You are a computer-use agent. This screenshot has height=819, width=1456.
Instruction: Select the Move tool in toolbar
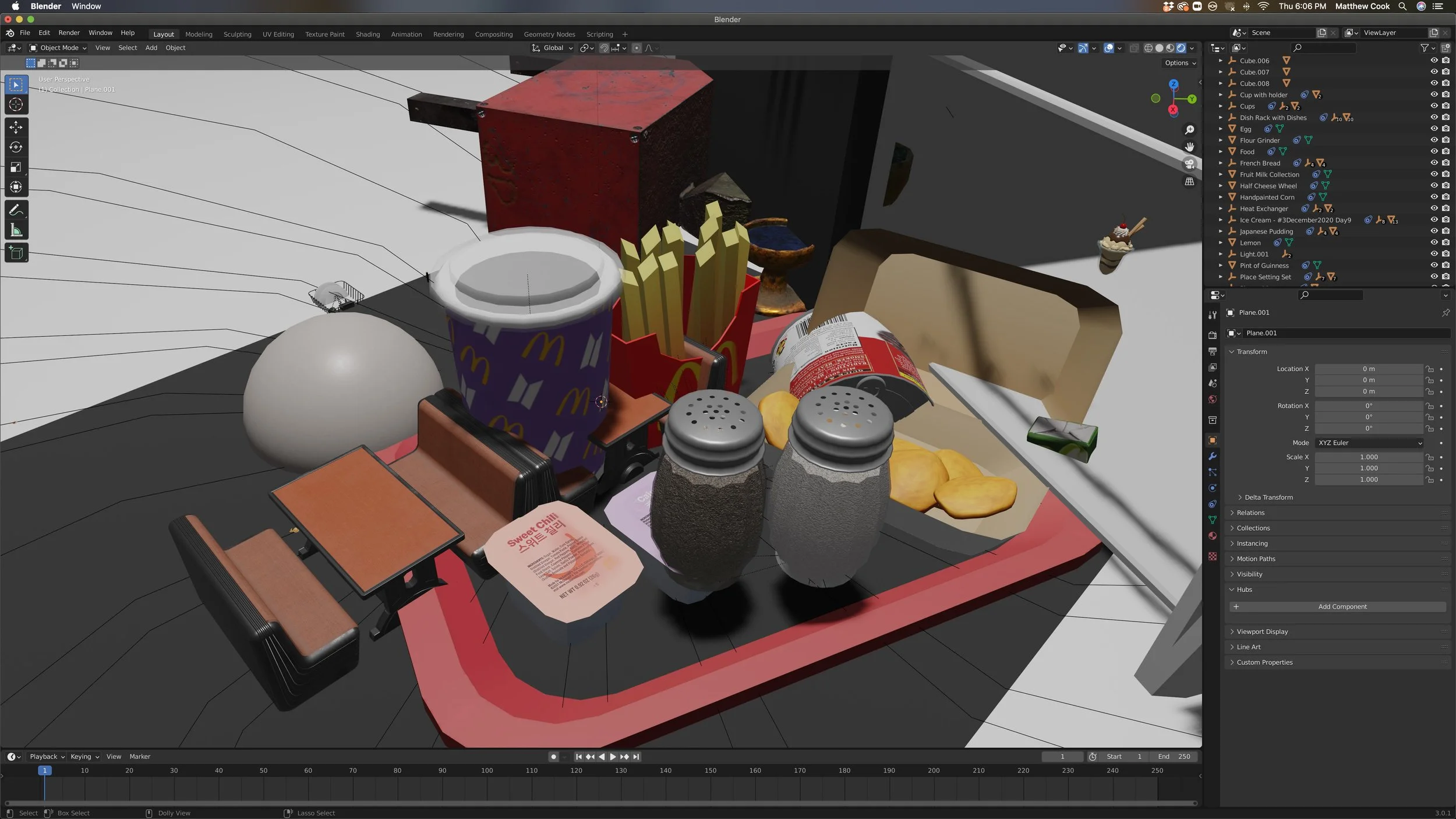pos(16,127)
